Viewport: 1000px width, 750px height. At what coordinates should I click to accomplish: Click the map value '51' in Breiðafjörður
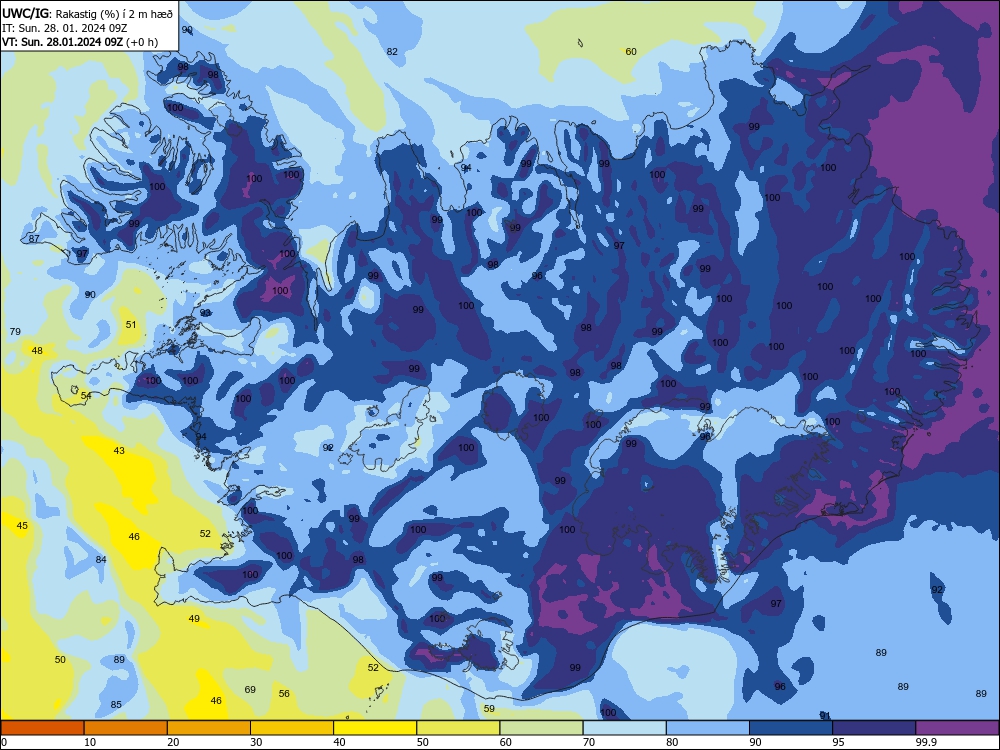(x=131, y=325)
